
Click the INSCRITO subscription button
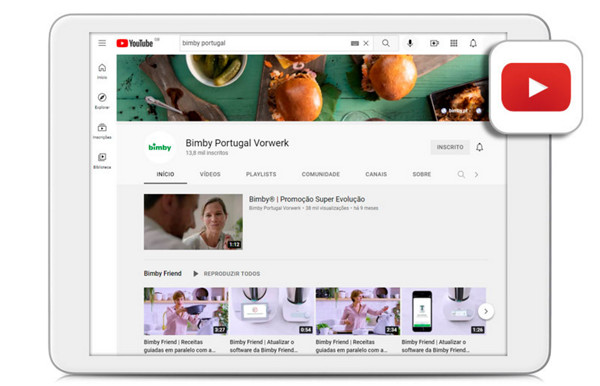pyautogui.click(x=450, y=147)
